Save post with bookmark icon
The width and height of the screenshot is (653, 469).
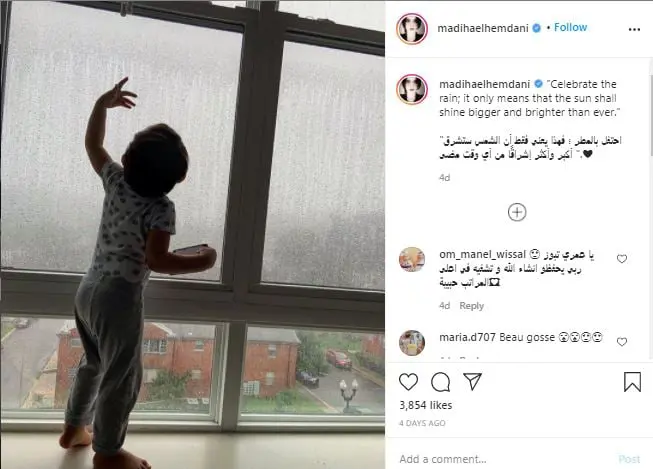(632, 382)
